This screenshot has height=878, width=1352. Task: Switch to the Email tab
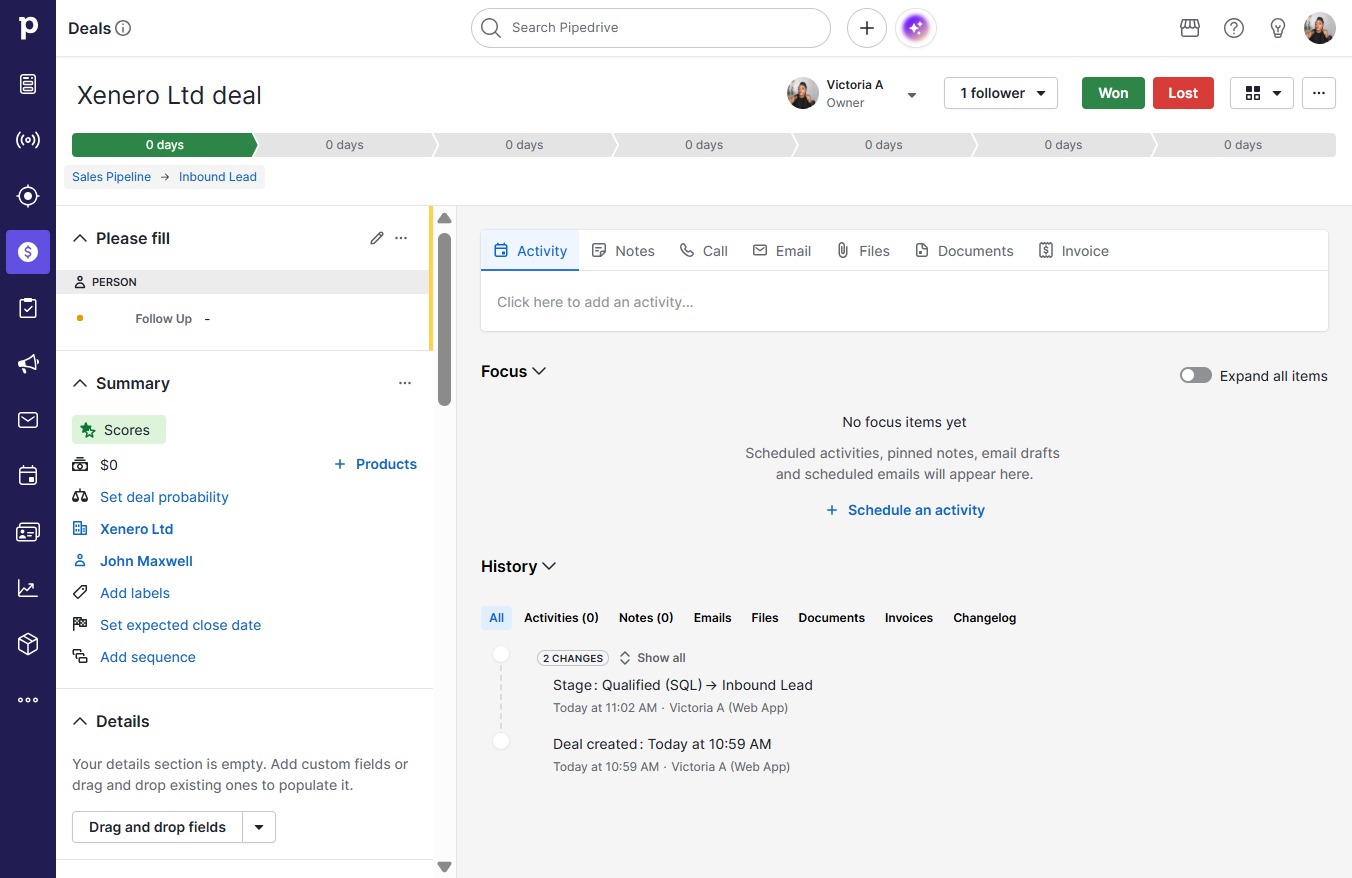tap(782, 251)
